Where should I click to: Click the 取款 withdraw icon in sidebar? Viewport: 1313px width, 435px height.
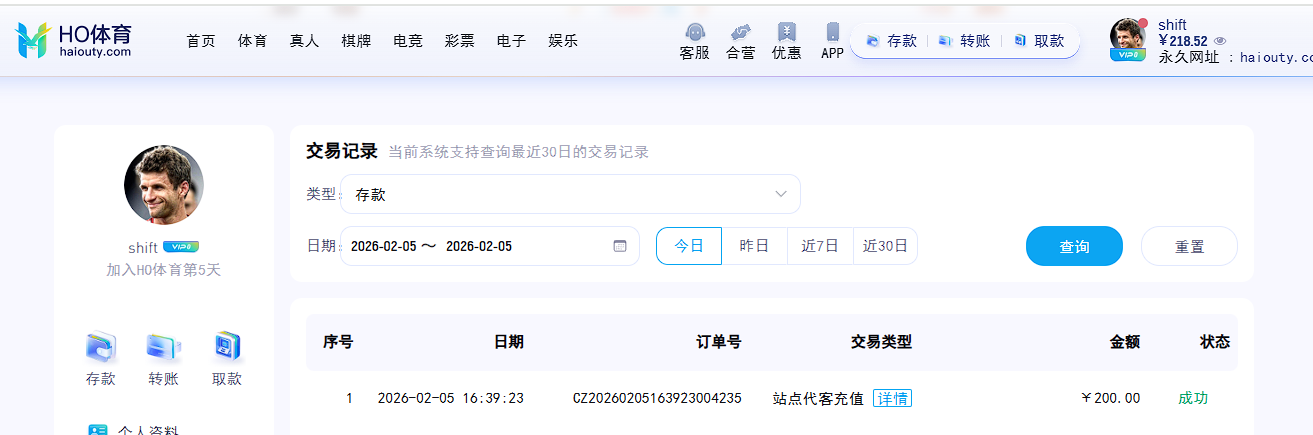[x=227, y=347]
